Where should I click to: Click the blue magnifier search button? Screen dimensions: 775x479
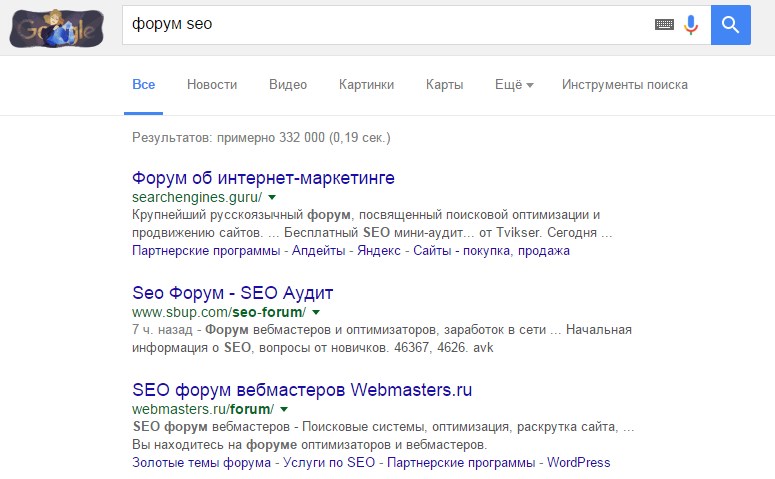pos(731,25)
